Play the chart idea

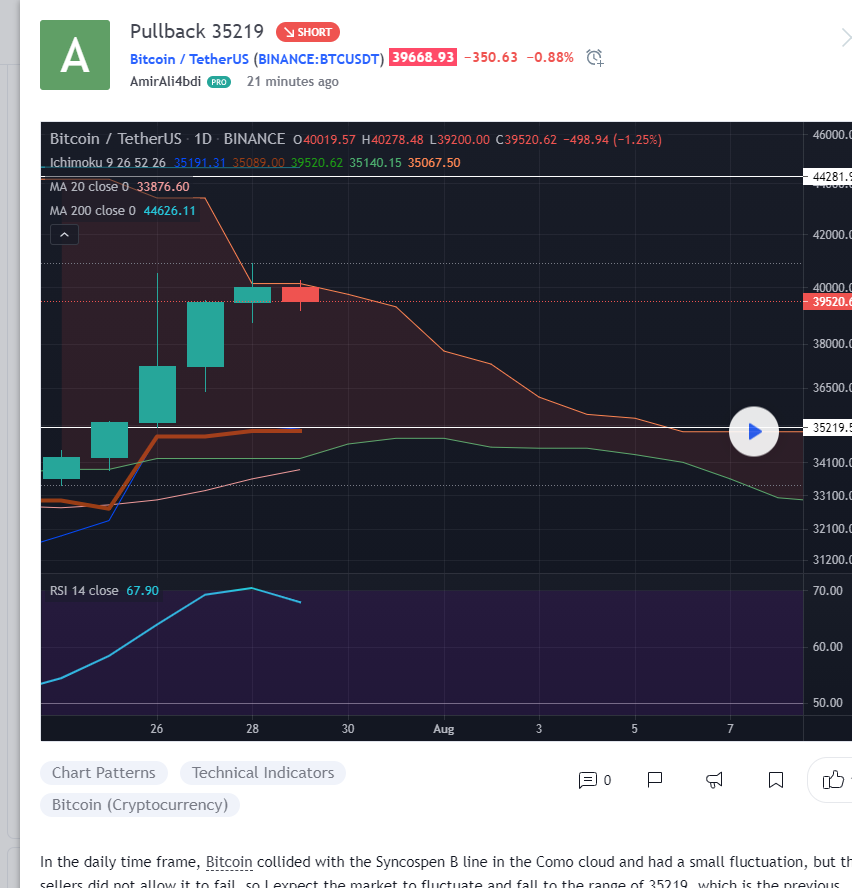pos(754,432)
